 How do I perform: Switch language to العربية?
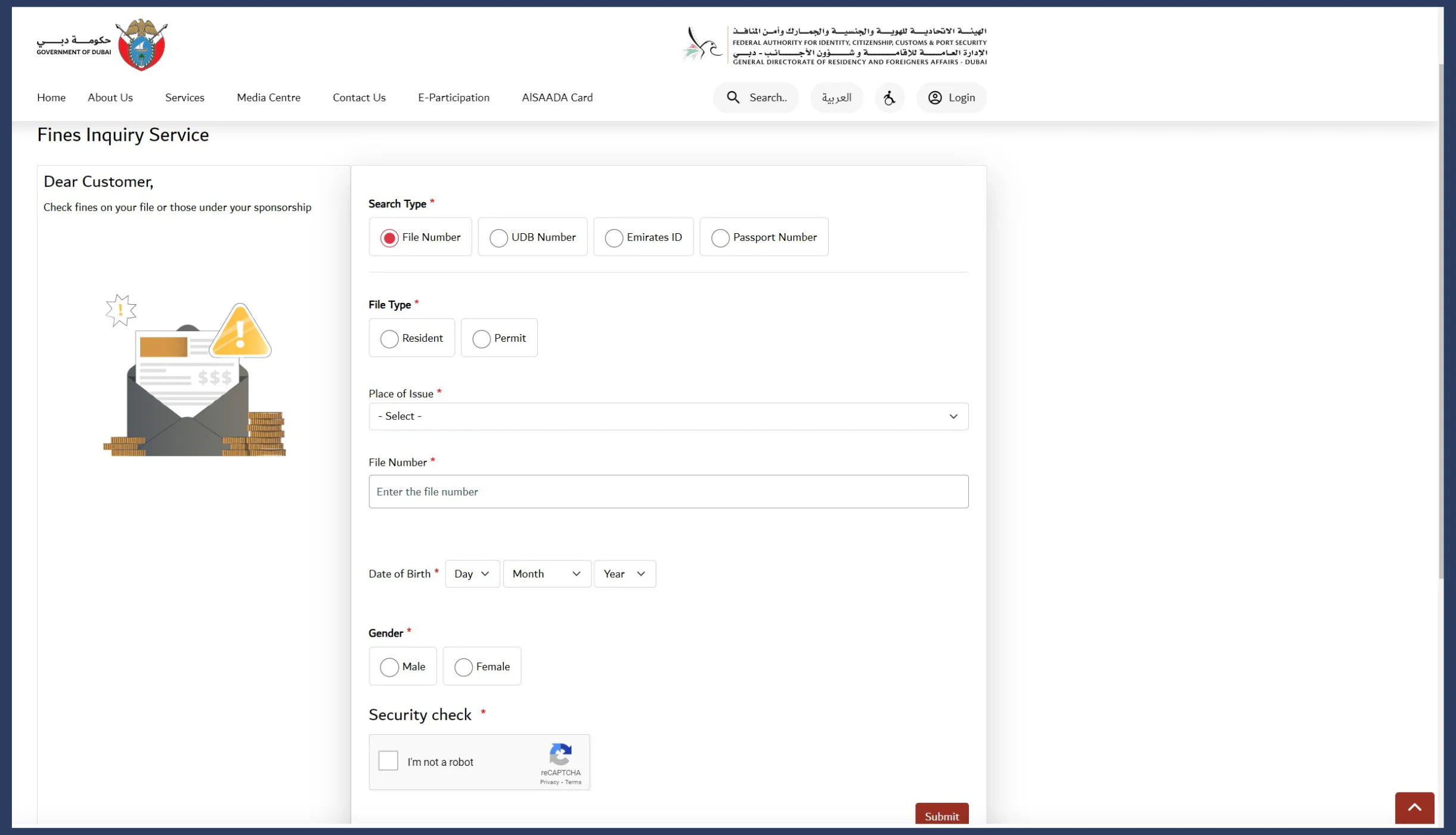click(836, 98)
